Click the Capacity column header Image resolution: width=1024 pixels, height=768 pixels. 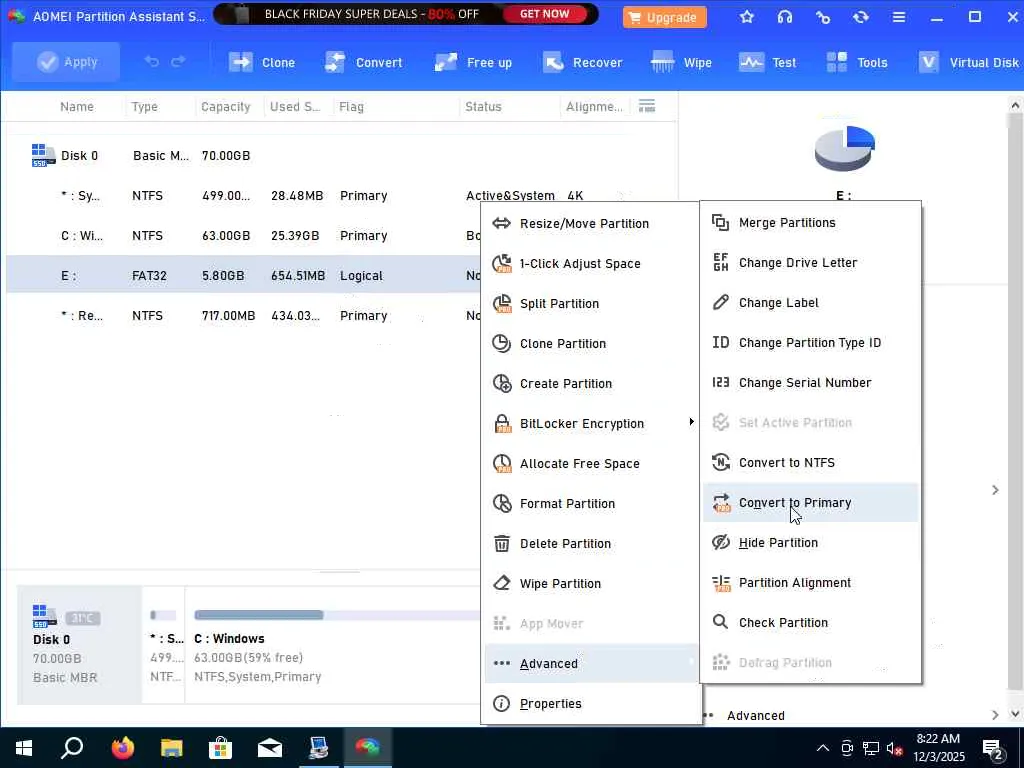(x=225, y=106)
